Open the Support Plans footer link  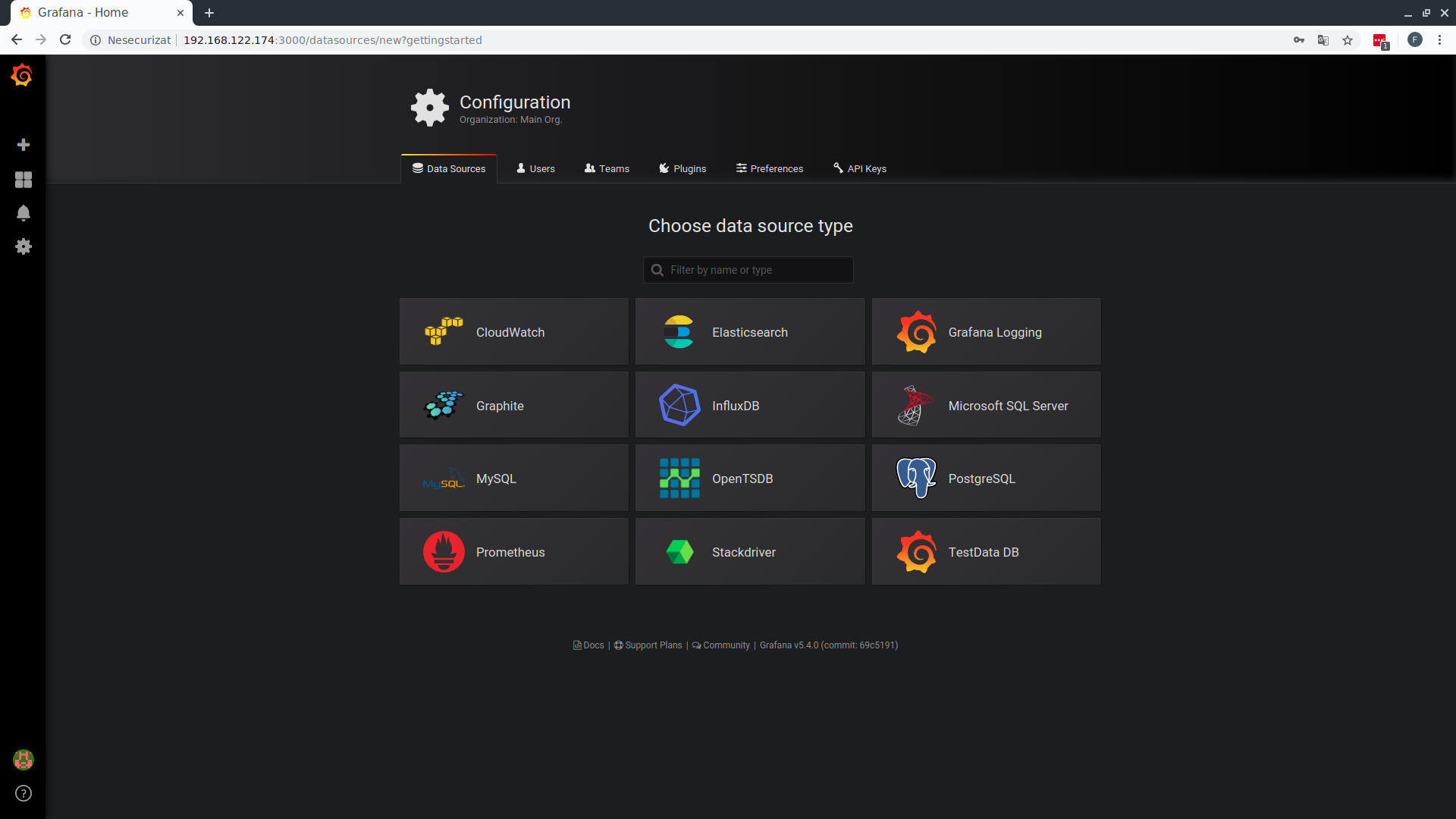[648, 645]
